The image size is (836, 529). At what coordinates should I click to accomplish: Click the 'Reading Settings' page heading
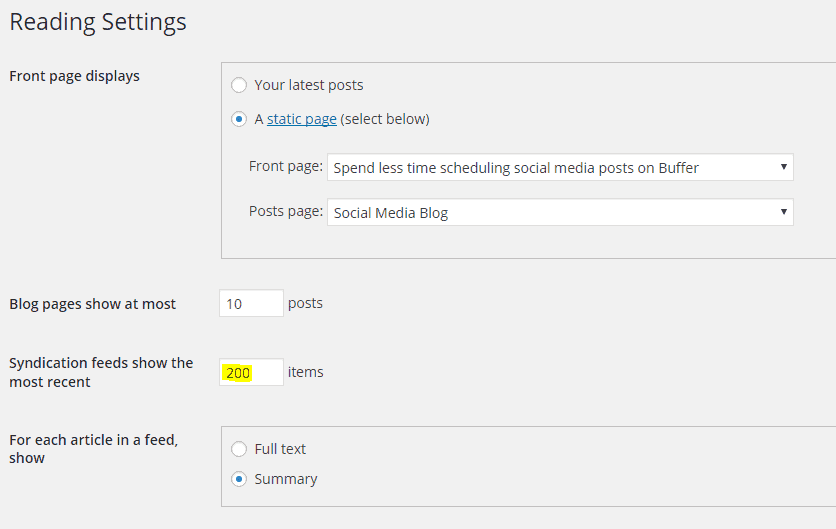point(98,21)
